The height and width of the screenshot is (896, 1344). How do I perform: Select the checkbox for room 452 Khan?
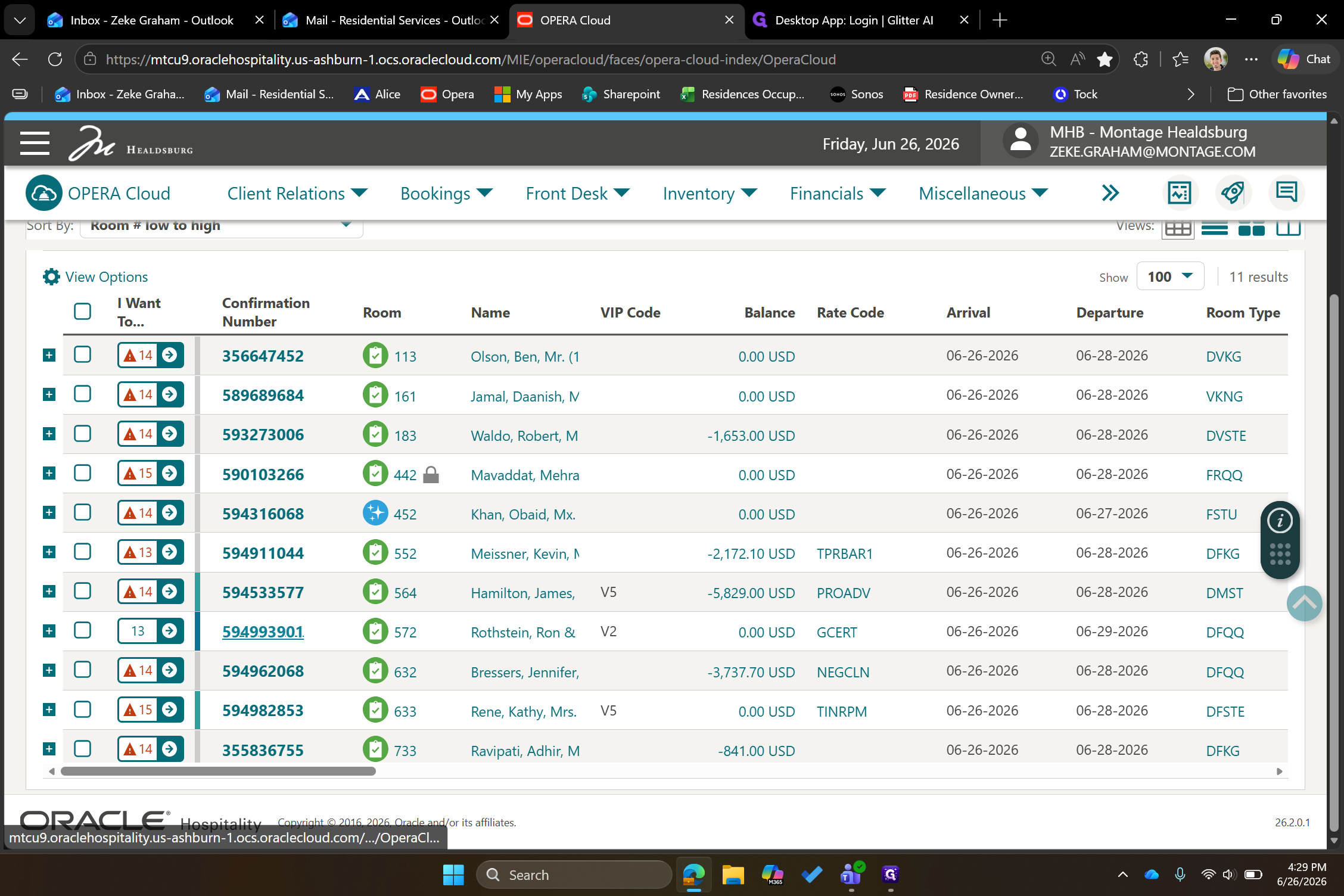click(82, 513)
